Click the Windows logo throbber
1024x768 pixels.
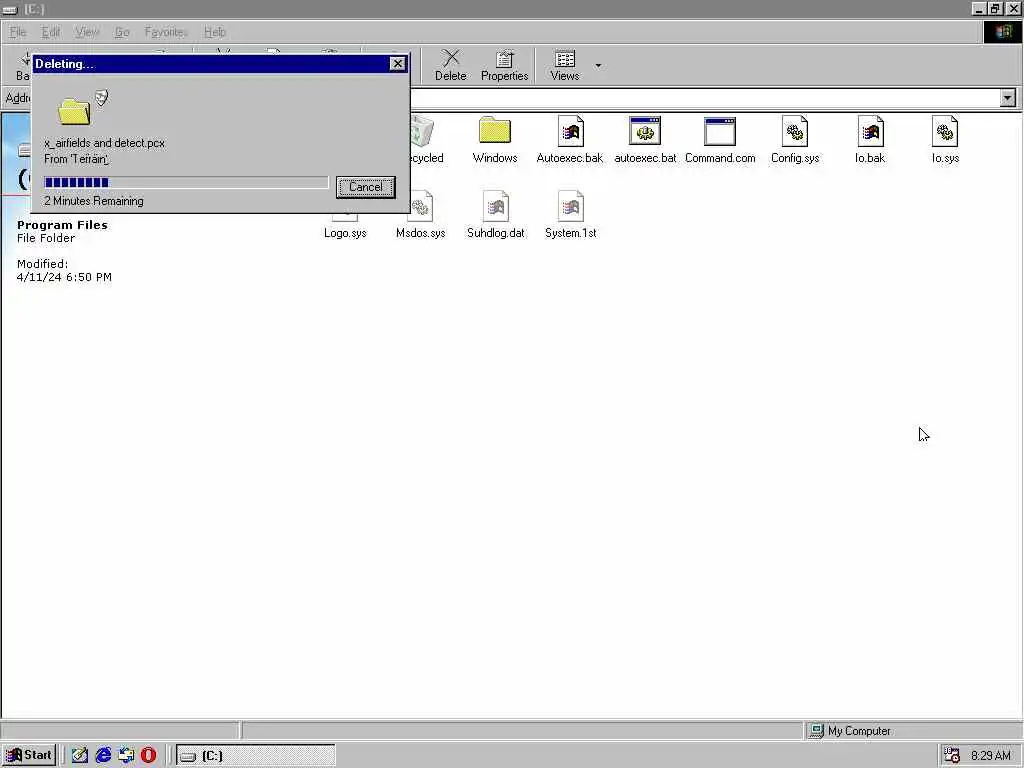[1003, 32]
